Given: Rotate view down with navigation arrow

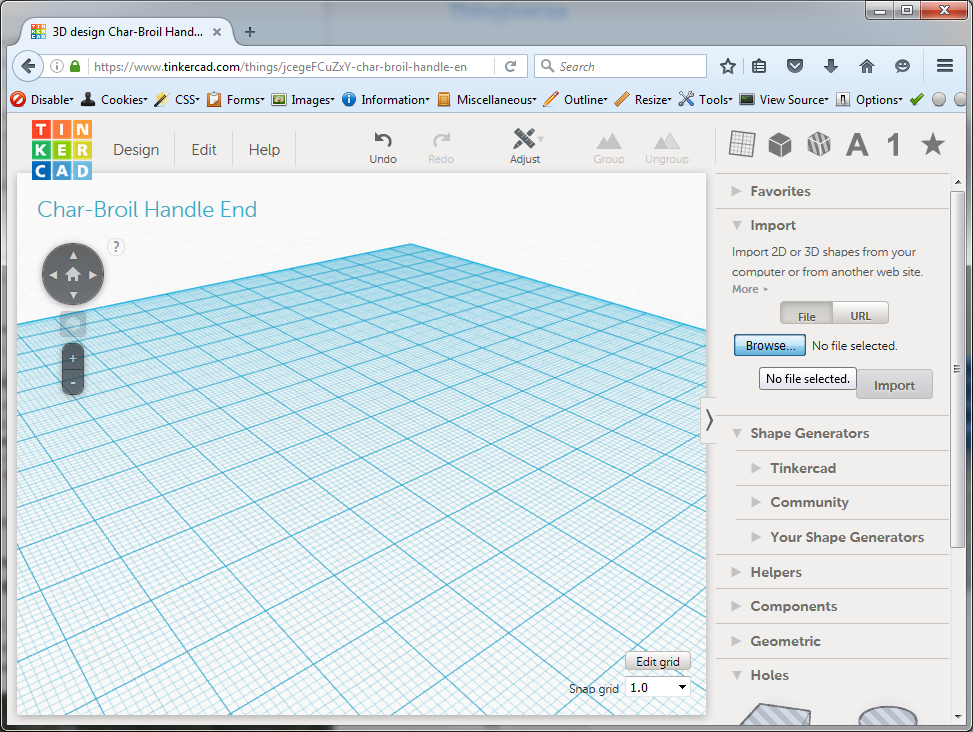Looking at the screenshot, I should point(73,295).
